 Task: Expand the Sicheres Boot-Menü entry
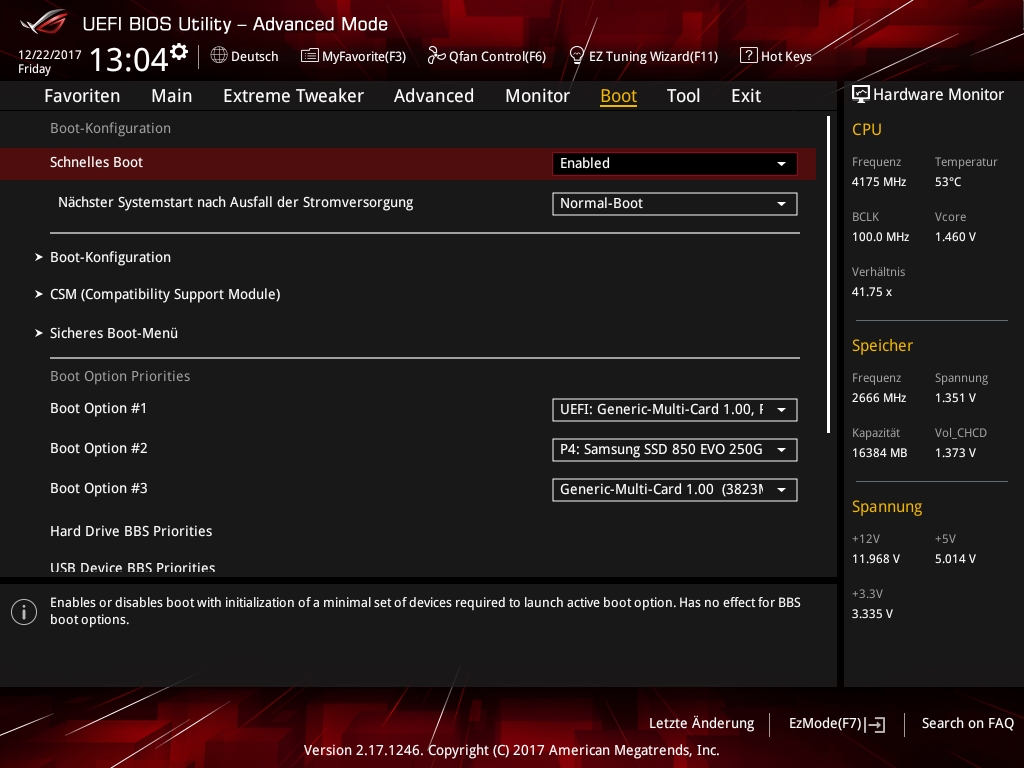(x=114, y=333)
